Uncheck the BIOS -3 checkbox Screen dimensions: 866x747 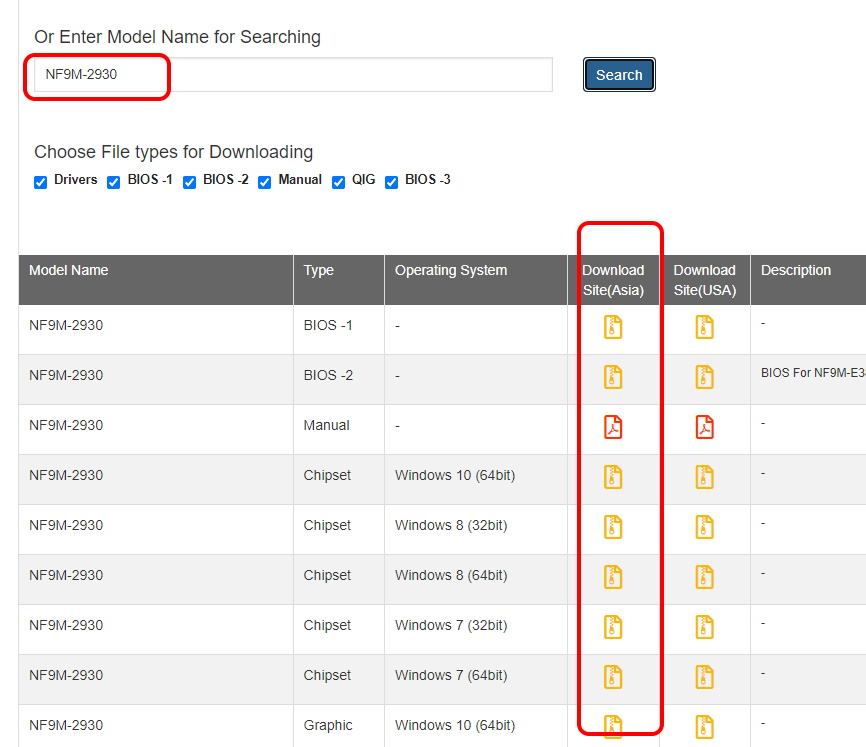tap(392, 182)
